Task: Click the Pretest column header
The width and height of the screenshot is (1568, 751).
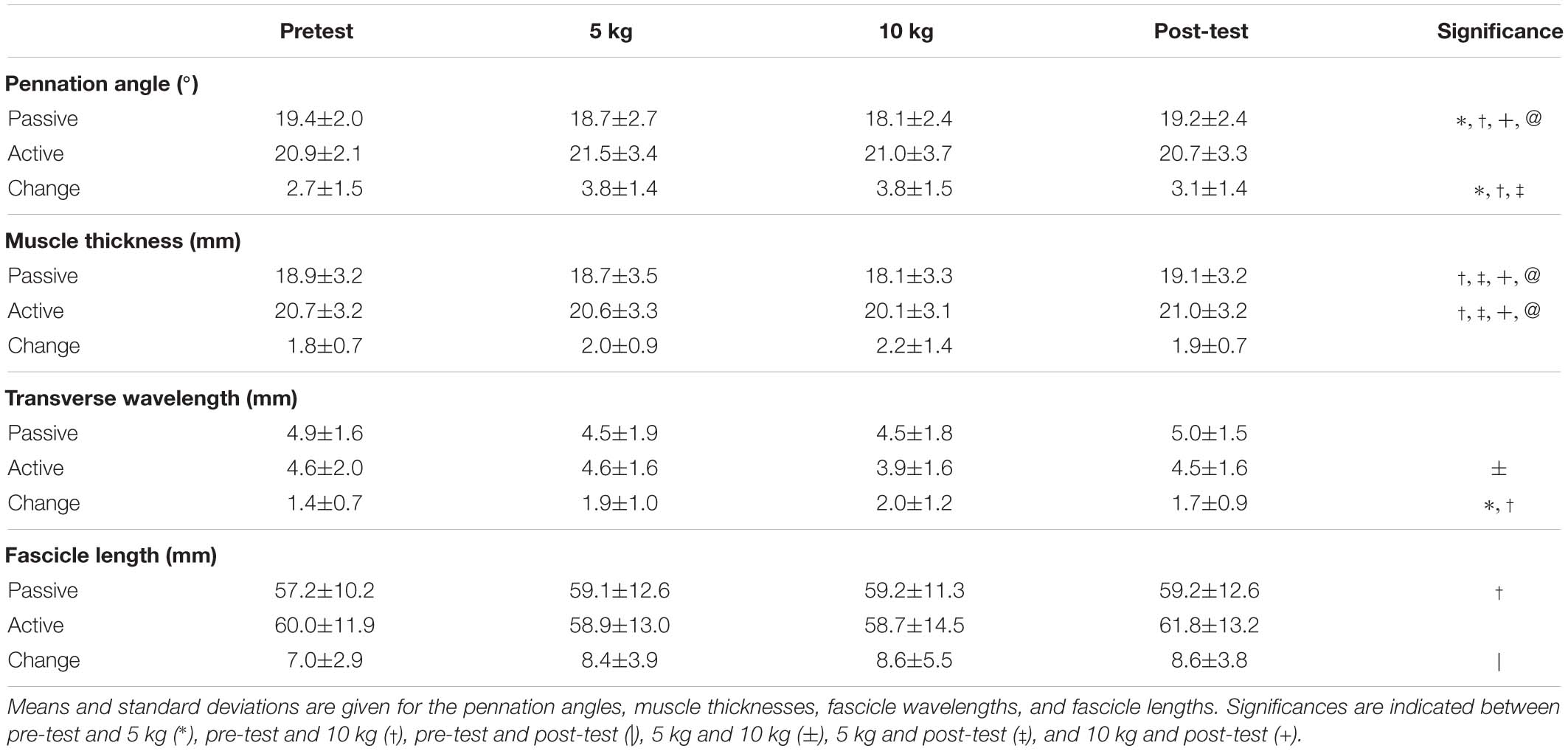Action: point(316,31)
